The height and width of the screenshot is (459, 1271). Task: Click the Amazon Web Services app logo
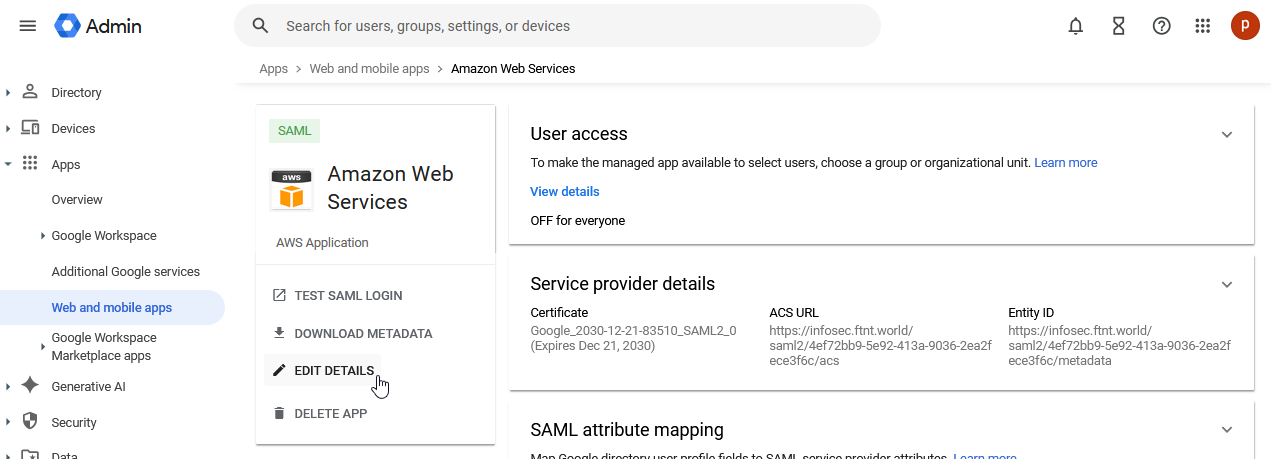click(291, 189)
